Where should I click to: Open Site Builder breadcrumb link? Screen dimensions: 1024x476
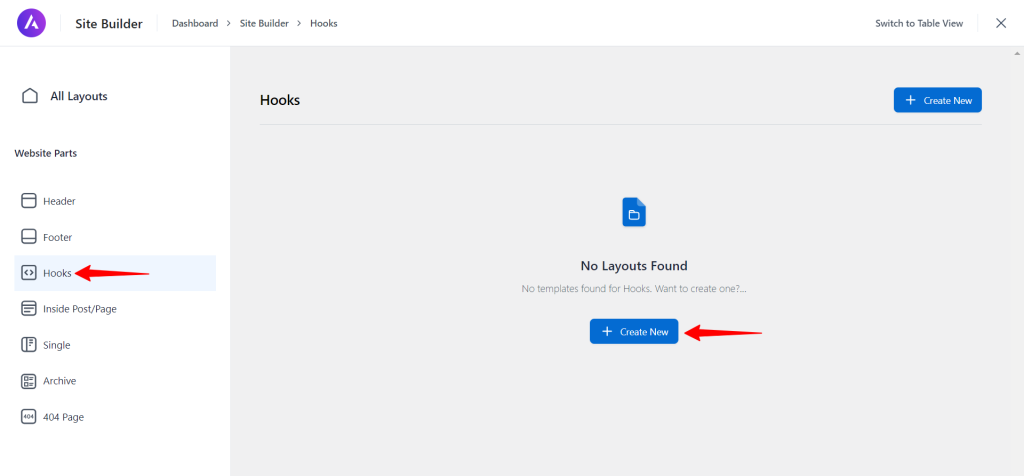[264, 24]
